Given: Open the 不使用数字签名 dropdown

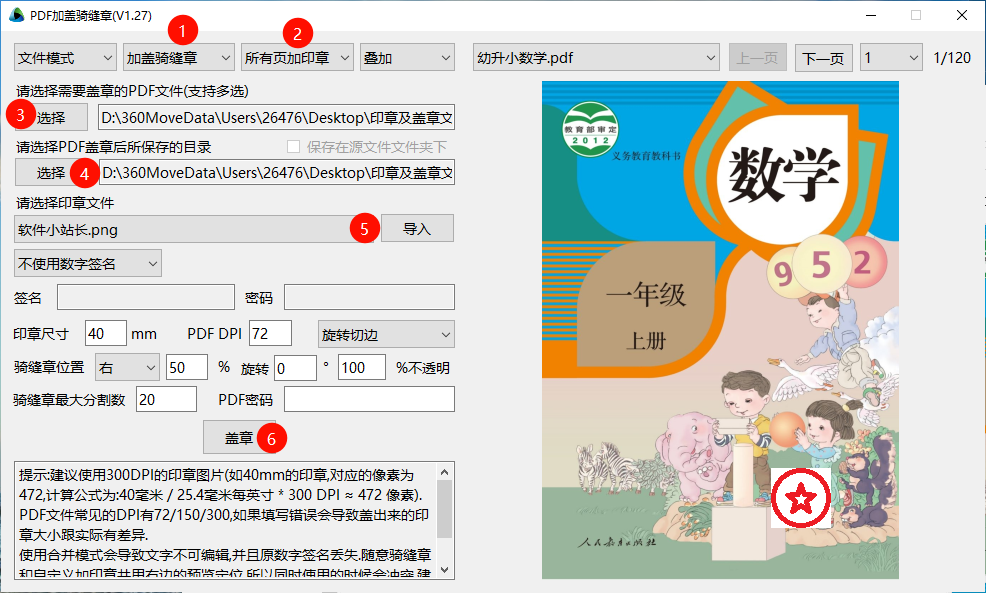Looking at the screenshot, I should coord(87,263).
